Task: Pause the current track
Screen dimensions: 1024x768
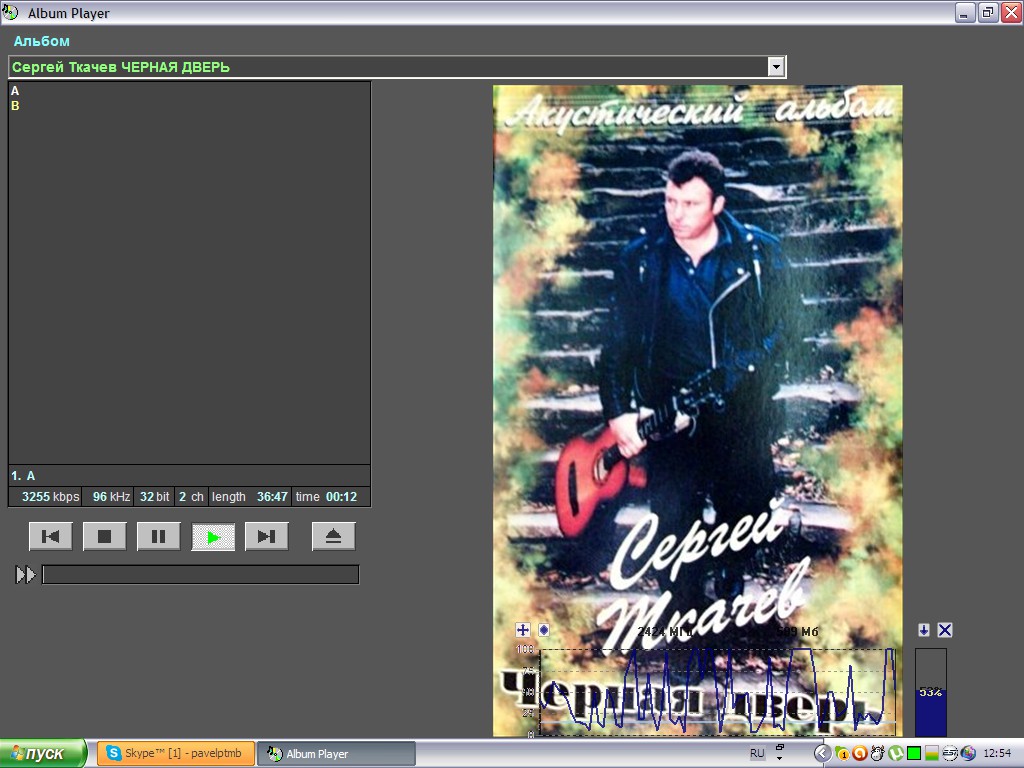Action: pos(159,536)
